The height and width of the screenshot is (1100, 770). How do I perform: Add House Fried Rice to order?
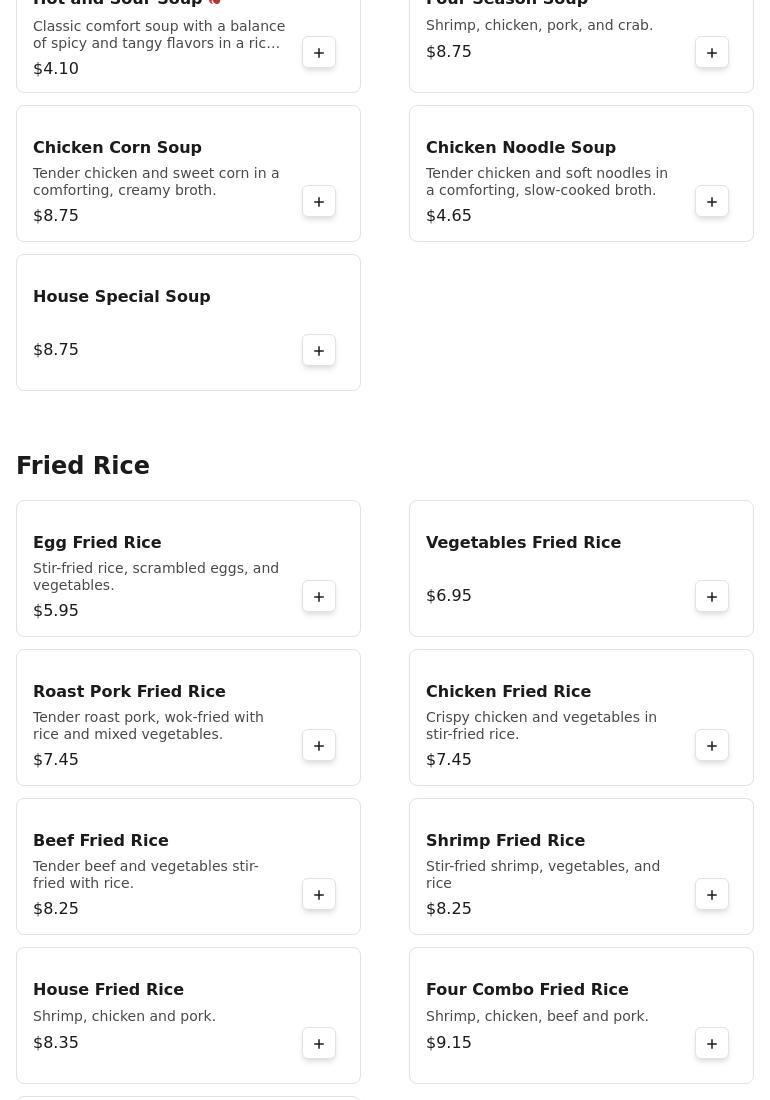[318, 1043]
